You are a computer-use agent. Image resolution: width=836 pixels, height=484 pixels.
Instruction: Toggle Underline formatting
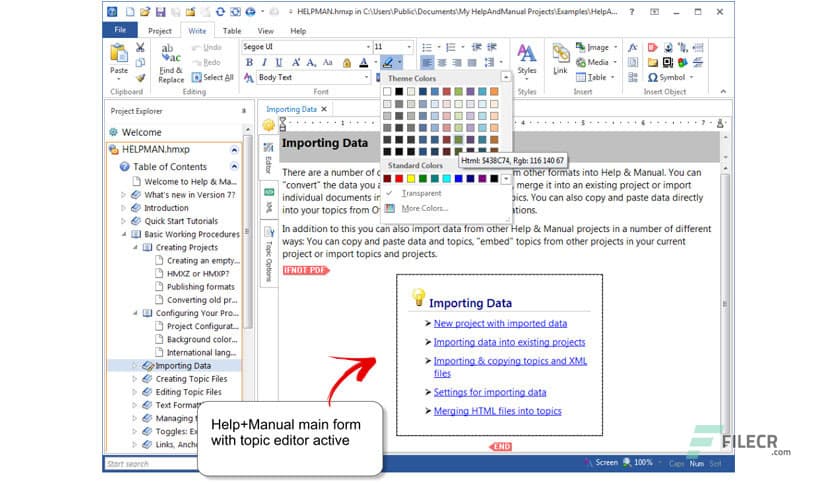tap(279, 62)
